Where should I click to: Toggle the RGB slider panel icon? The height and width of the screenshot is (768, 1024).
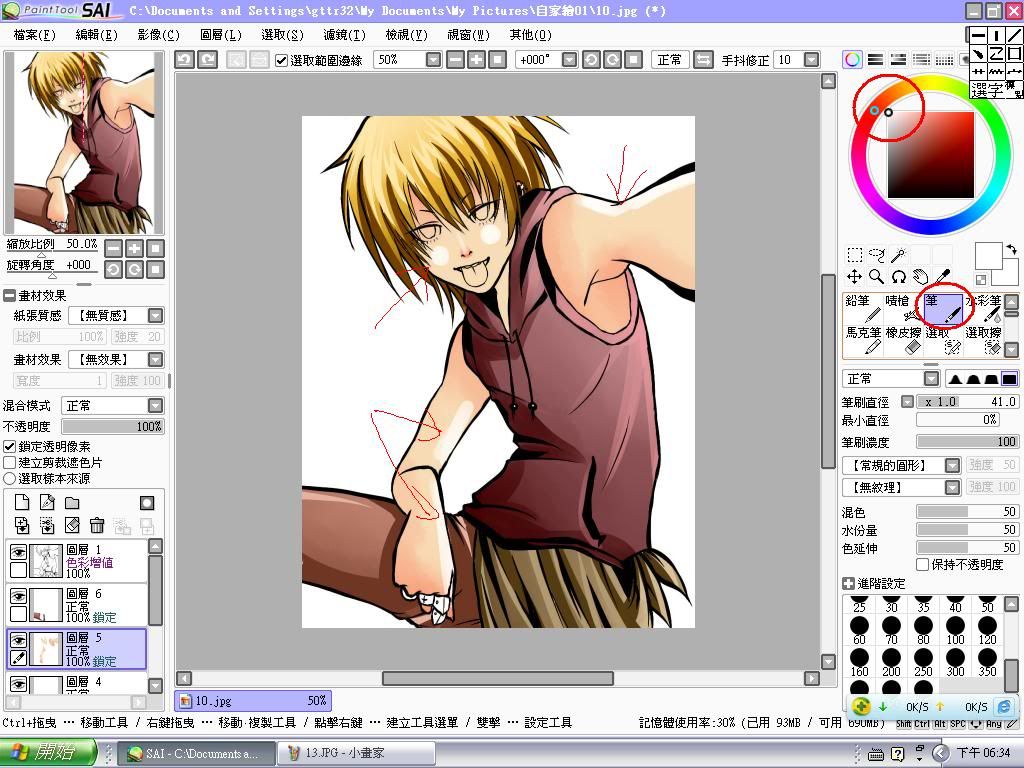(x=875, y=59)
